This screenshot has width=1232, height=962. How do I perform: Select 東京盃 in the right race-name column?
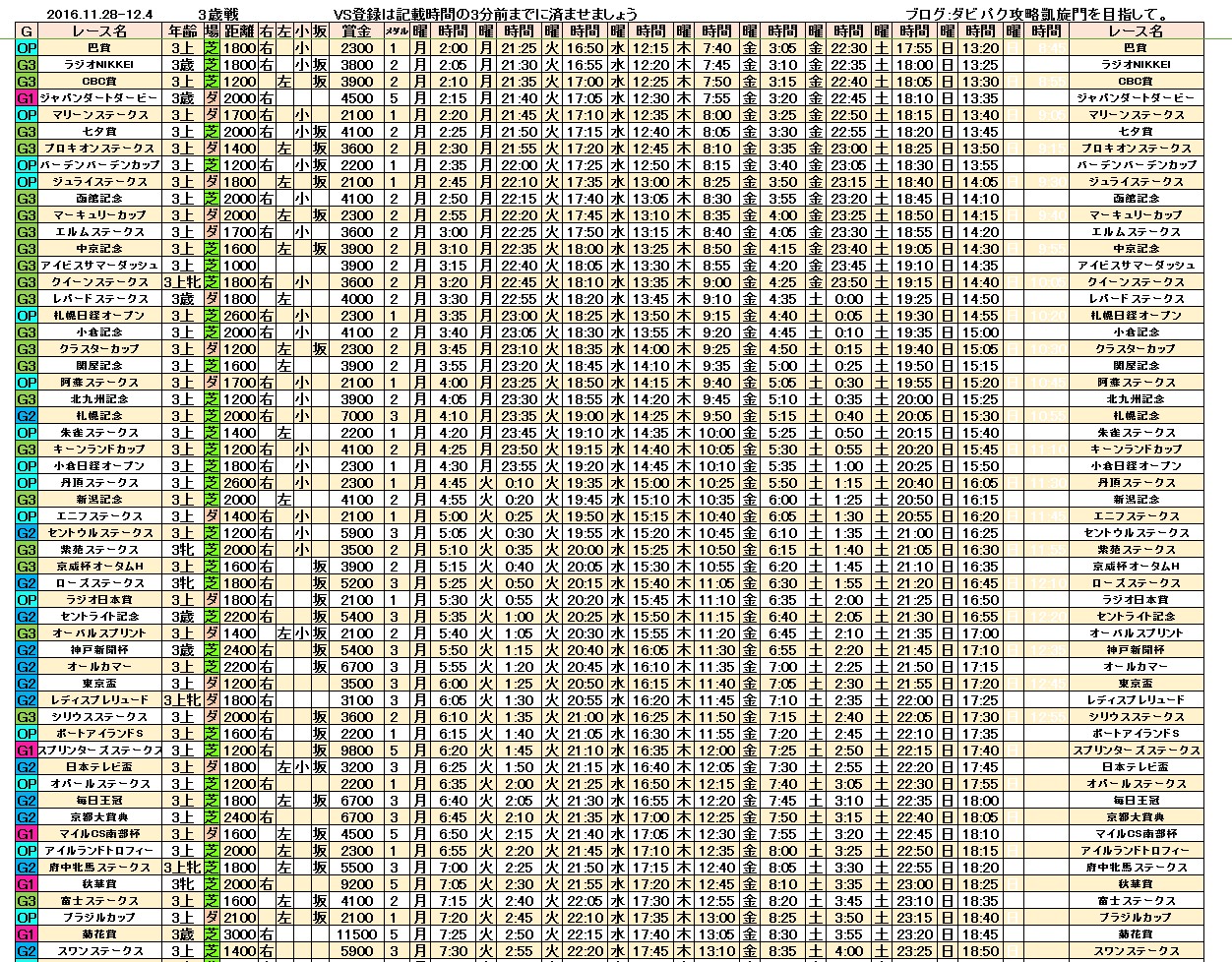coord(1136,684)
